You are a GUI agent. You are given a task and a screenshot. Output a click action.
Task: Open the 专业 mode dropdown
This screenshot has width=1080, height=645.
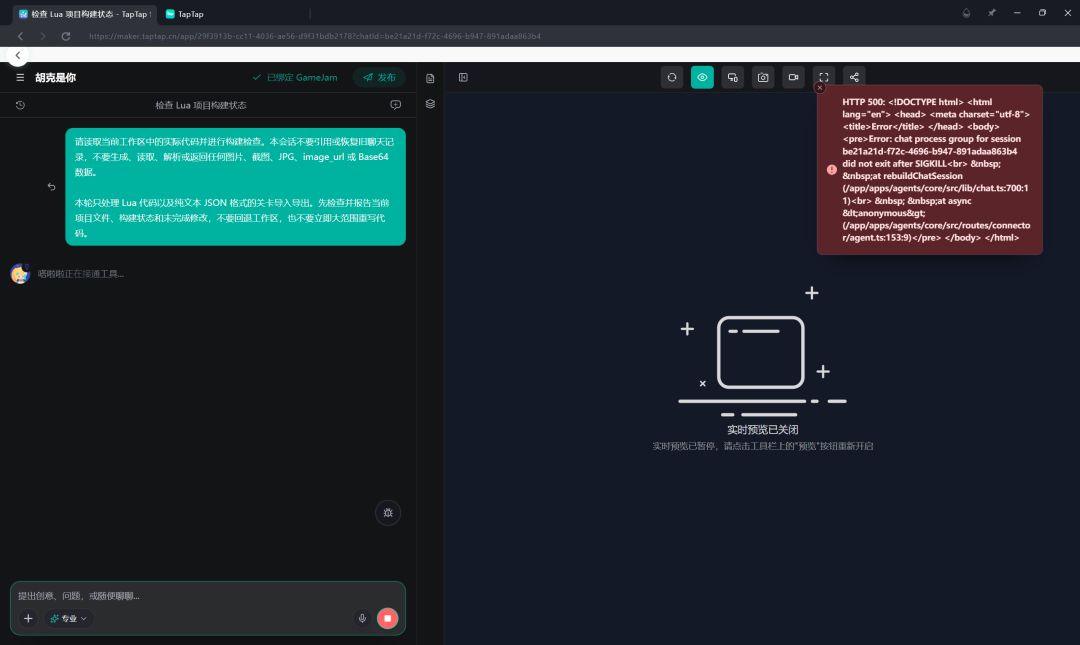(x=68, y=619)
